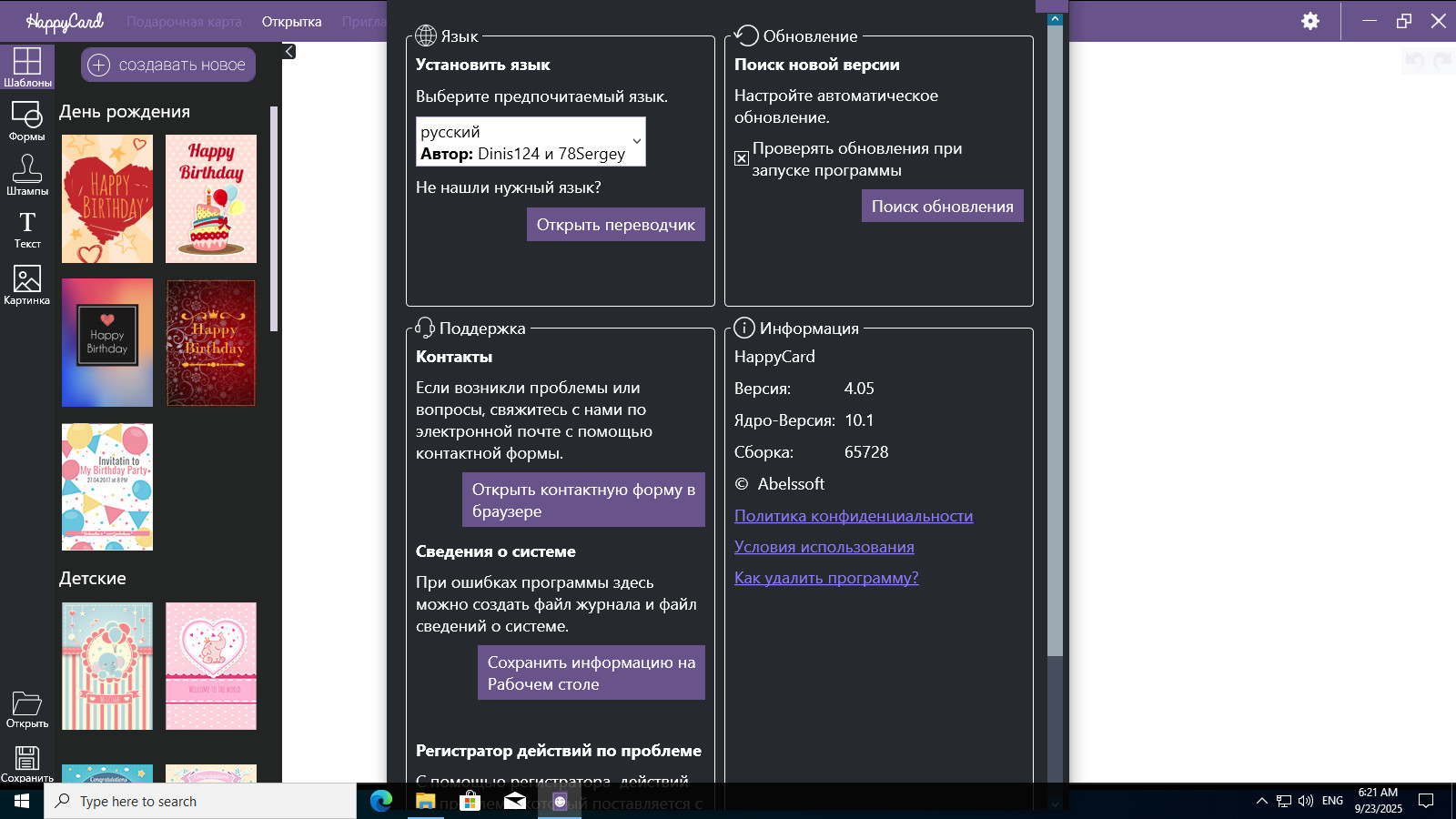This screenshot has width=1456, height=819.
Task: Click the Открыть folder icon
Action: [x=26, y=709]
